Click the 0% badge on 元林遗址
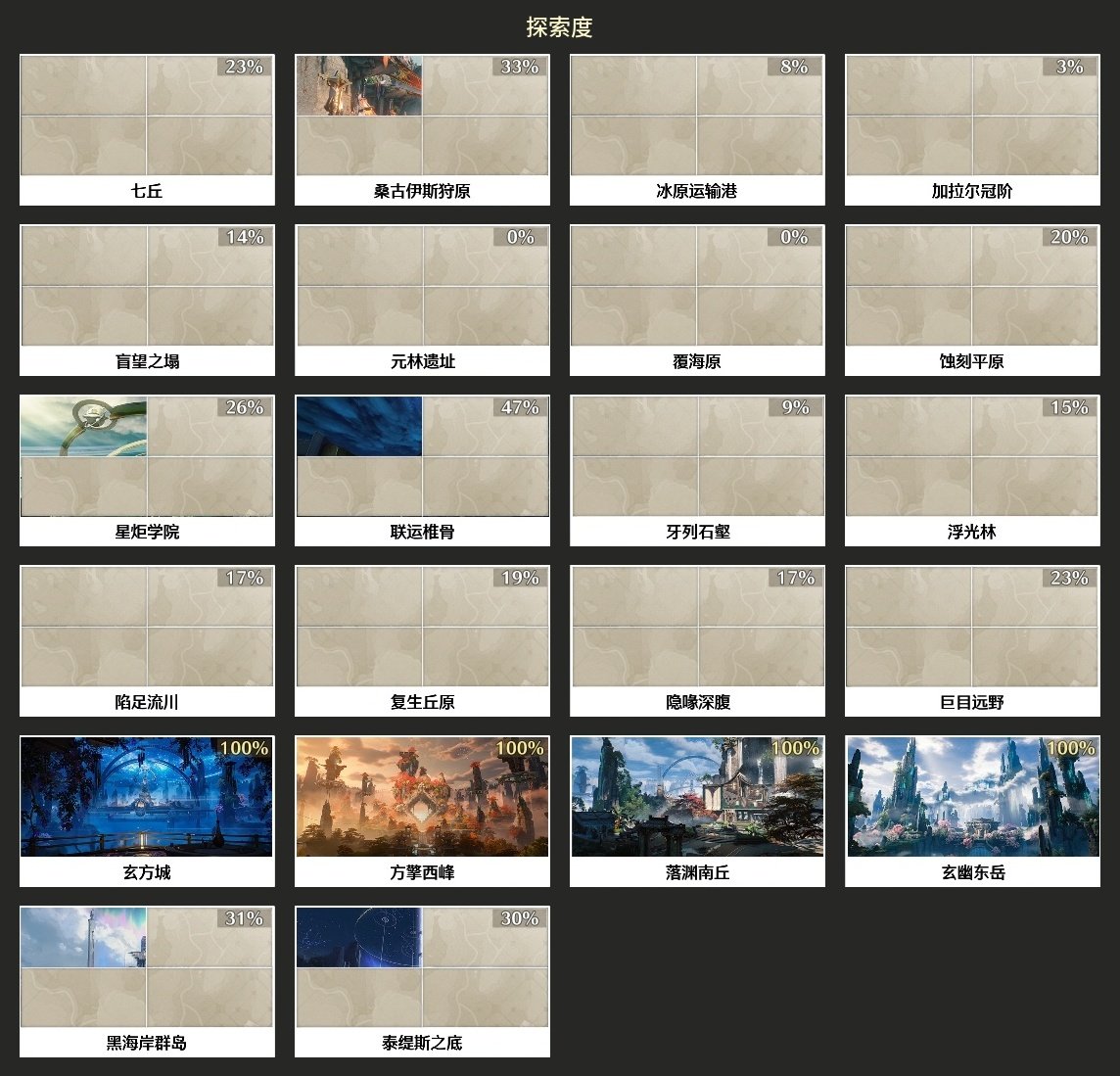Image resolution: width=1120 pixels, height=1076 pixels. 520,237
